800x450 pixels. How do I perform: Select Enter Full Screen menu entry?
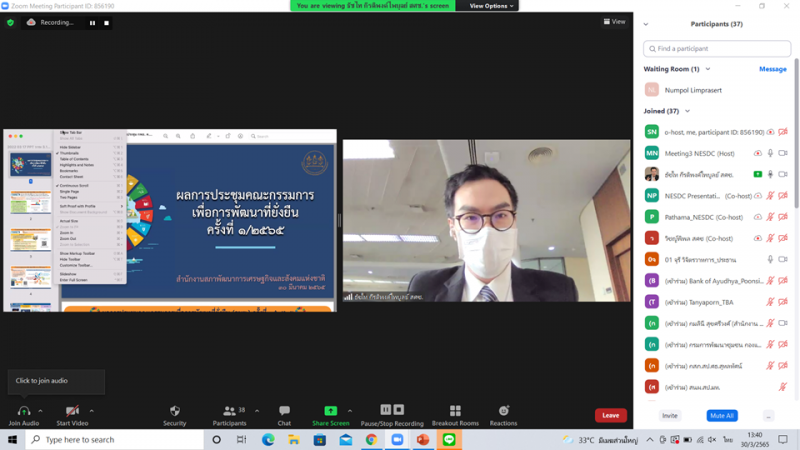click(73, 280)
